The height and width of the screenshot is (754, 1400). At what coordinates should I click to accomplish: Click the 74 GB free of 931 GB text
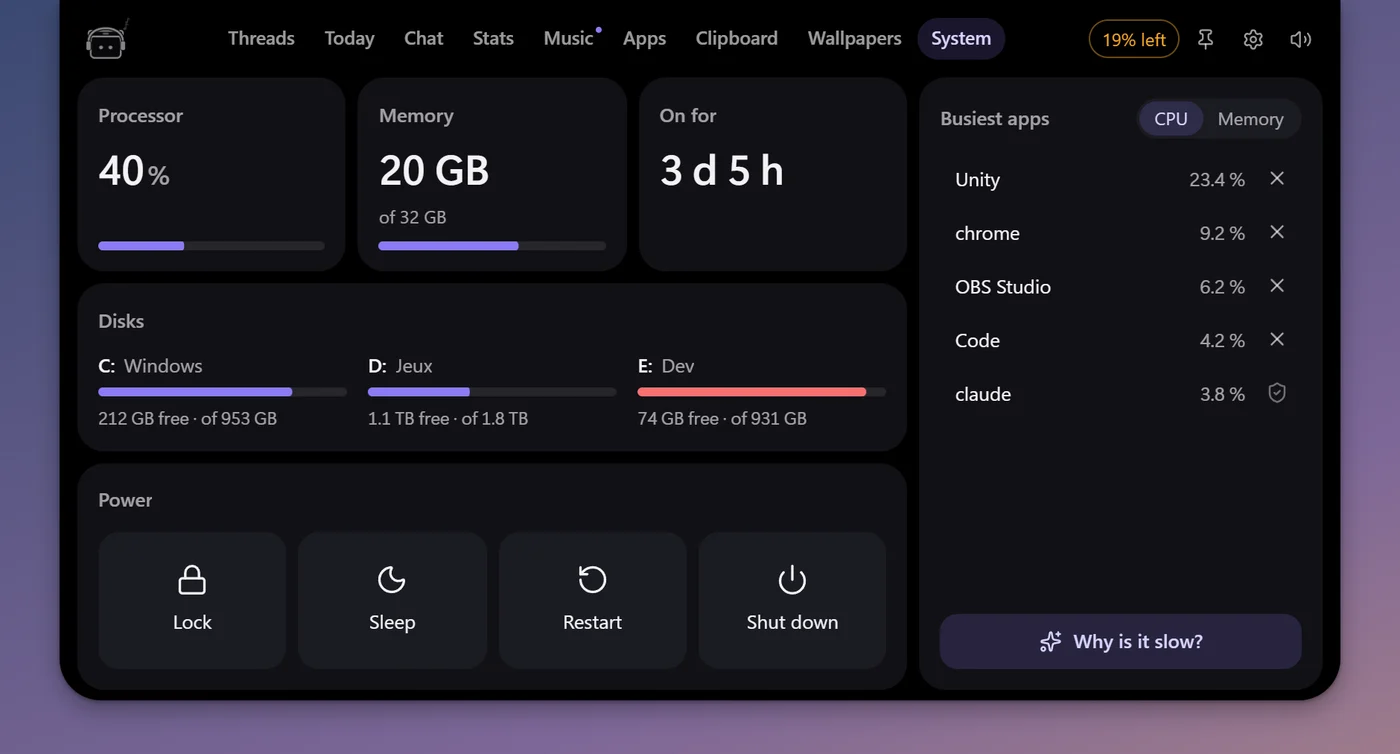(x=722, y=418)
